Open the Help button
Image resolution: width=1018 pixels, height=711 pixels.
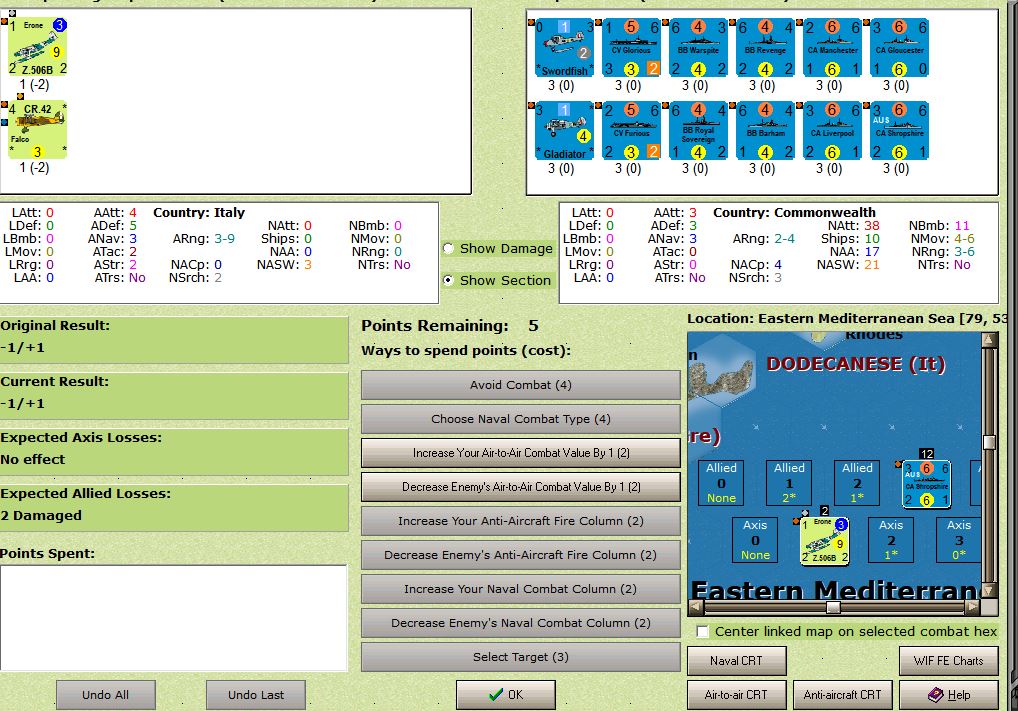click(x=949, y=695)
